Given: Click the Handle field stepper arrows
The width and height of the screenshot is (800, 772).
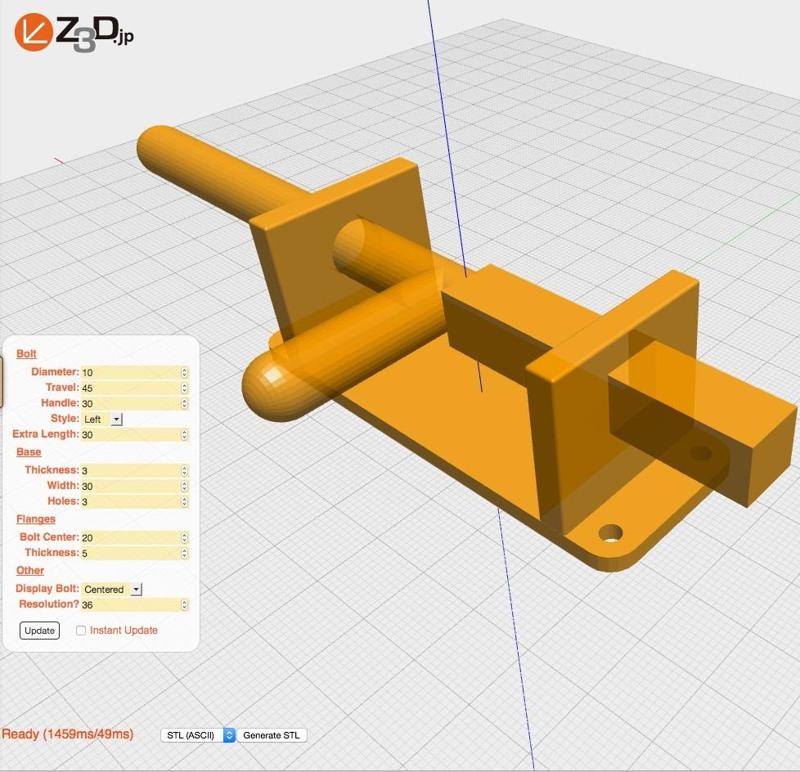Looking at the screenshot, I should tap(184, 404).
